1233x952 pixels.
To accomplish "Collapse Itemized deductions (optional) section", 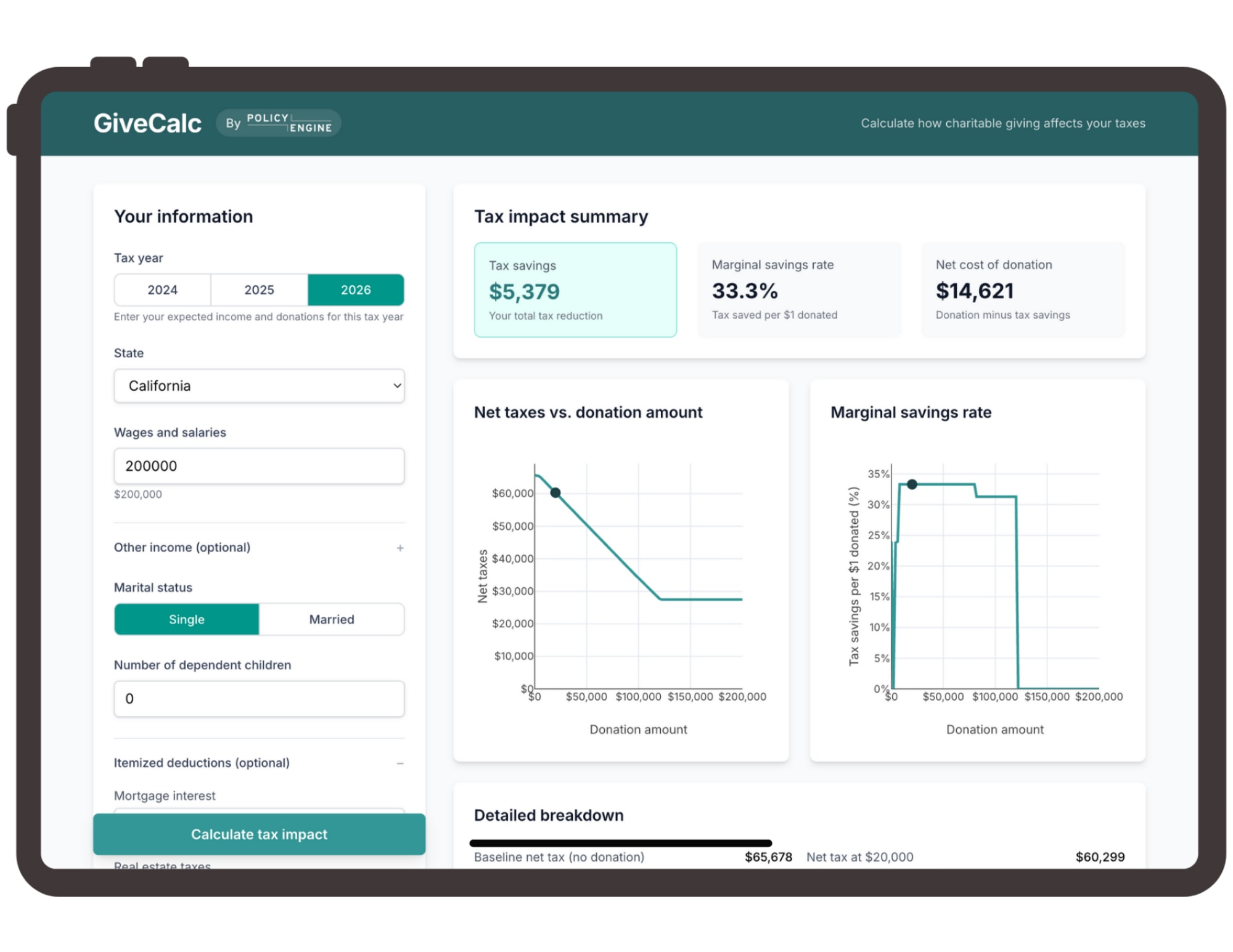I will point(202,763).
